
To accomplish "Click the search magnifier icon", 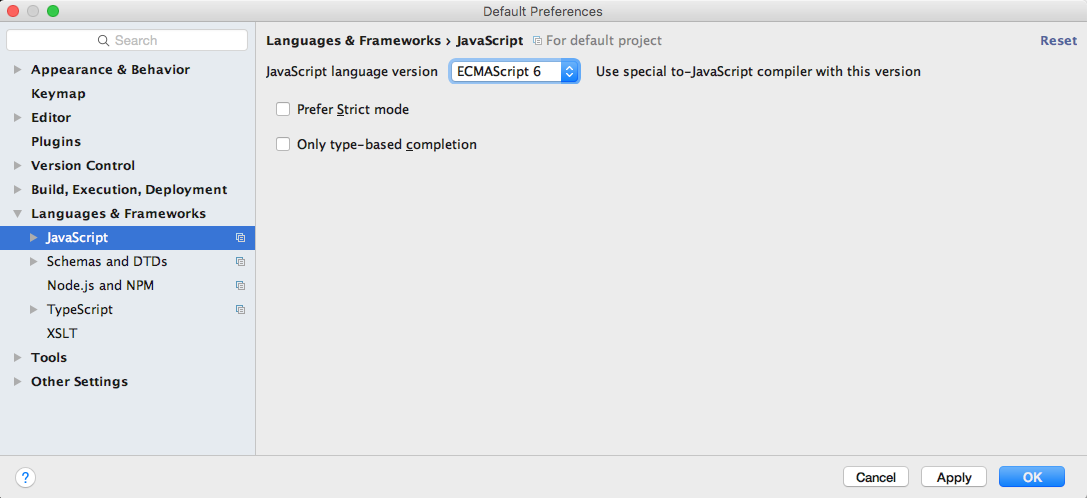I will pyautogui.click(x=103, y=41).
